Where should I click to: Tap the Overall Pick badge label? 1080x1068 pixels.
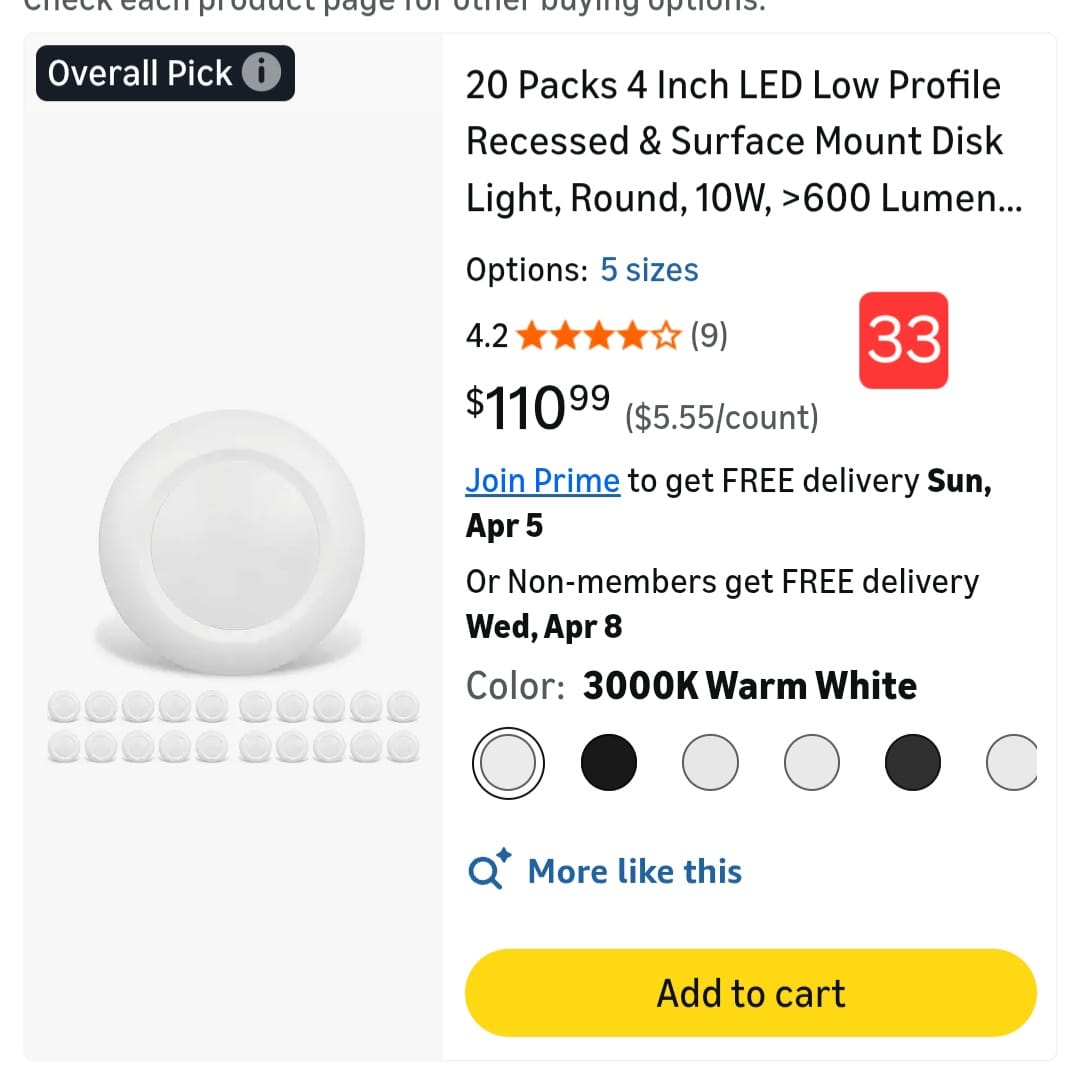(140, 73)
